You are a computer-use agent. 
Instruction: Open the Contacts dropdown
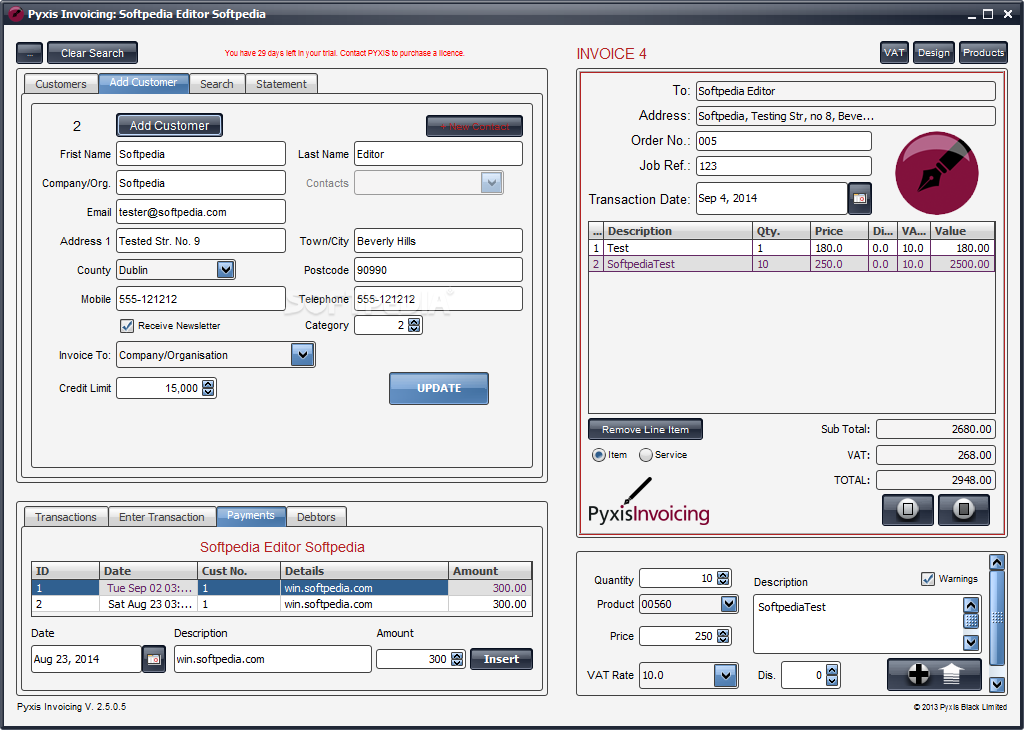(x=492, y=183)
